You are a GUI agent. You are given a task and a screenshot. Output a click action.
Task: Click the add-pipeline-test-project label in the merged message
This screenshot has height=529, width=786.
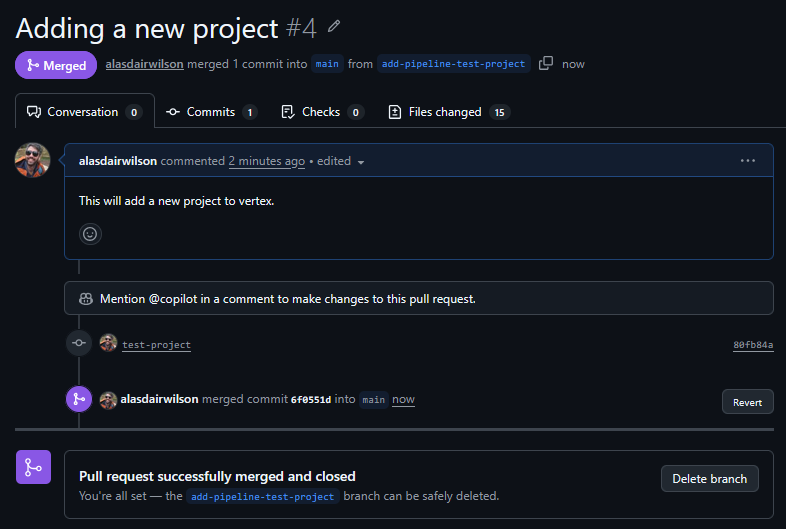click(263, 496)
